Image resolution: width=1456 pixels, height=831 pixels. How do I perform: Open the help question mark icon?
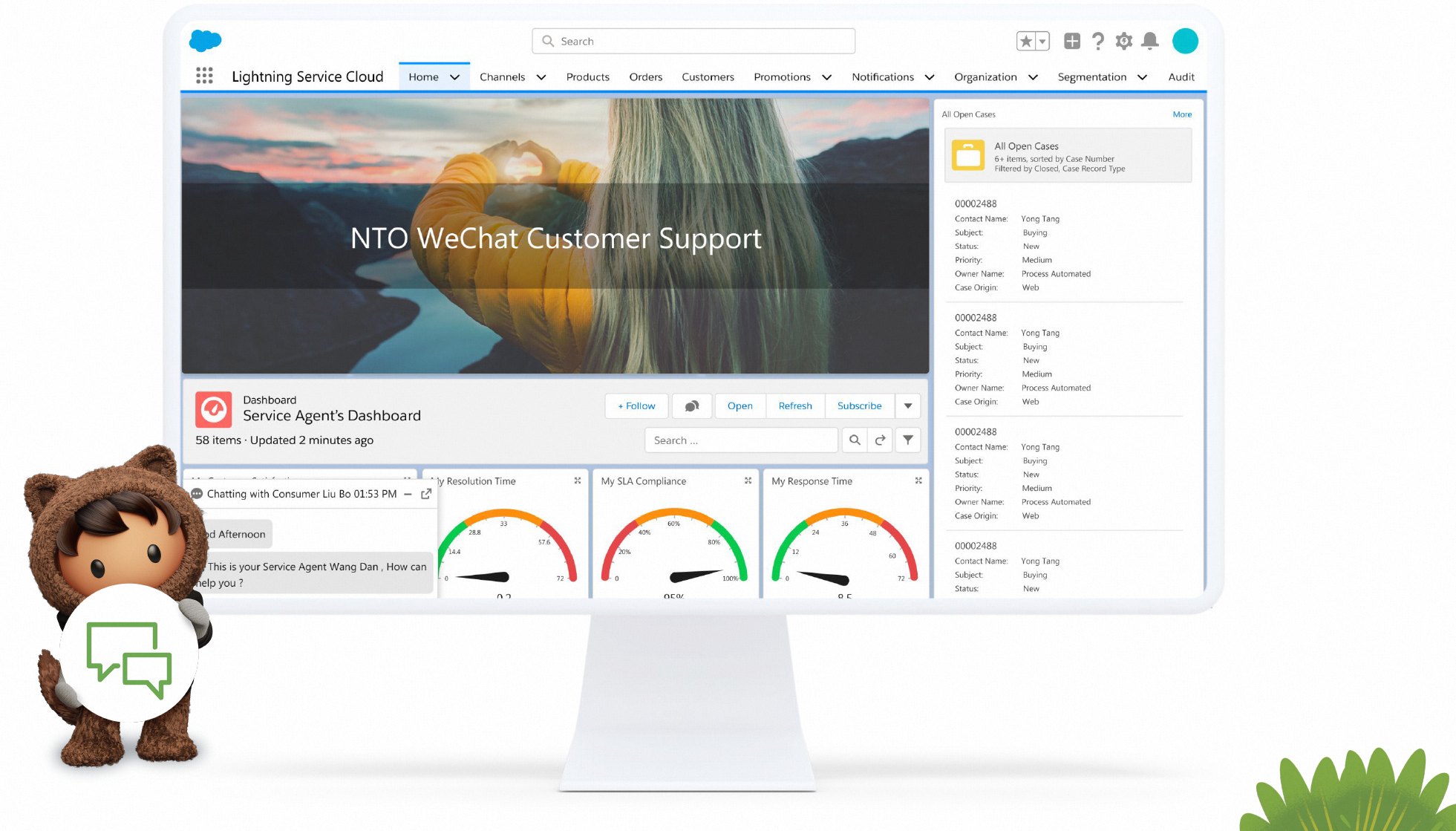coord(1097,42)
